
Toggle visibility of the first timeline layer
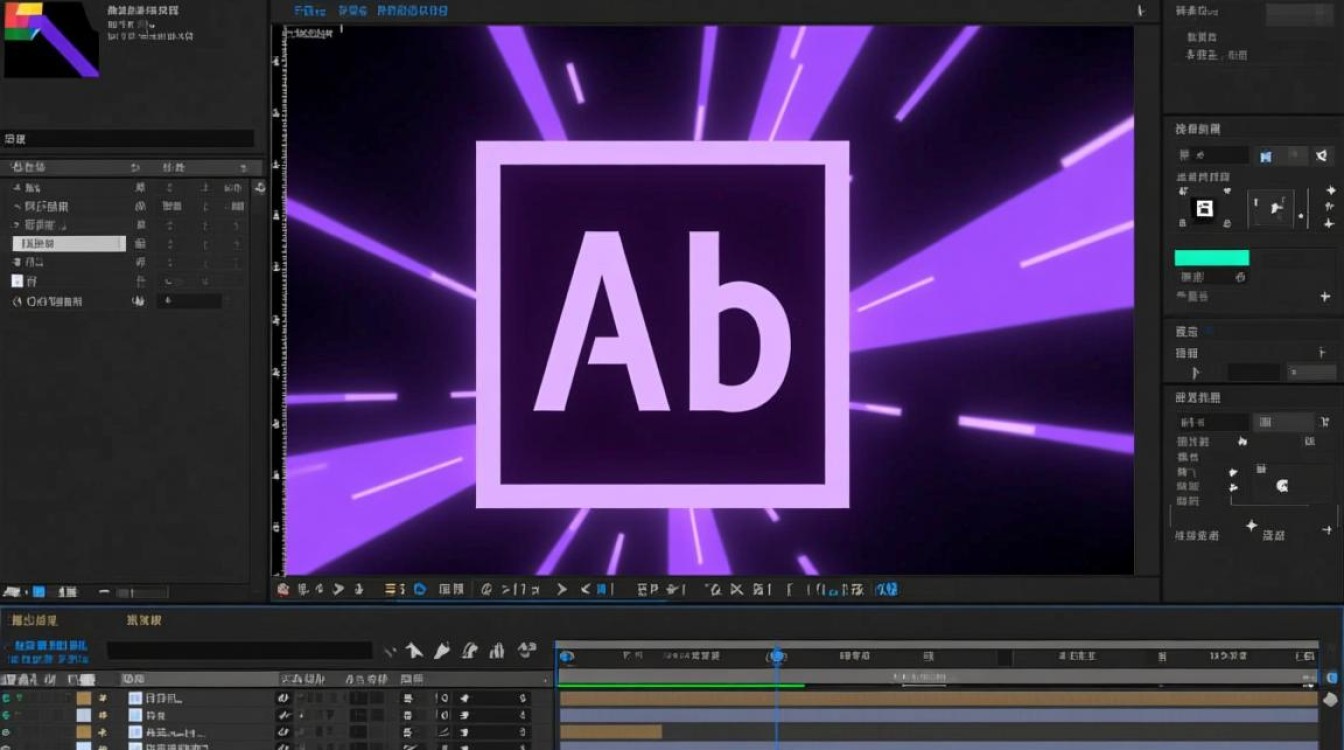[7, 697]
